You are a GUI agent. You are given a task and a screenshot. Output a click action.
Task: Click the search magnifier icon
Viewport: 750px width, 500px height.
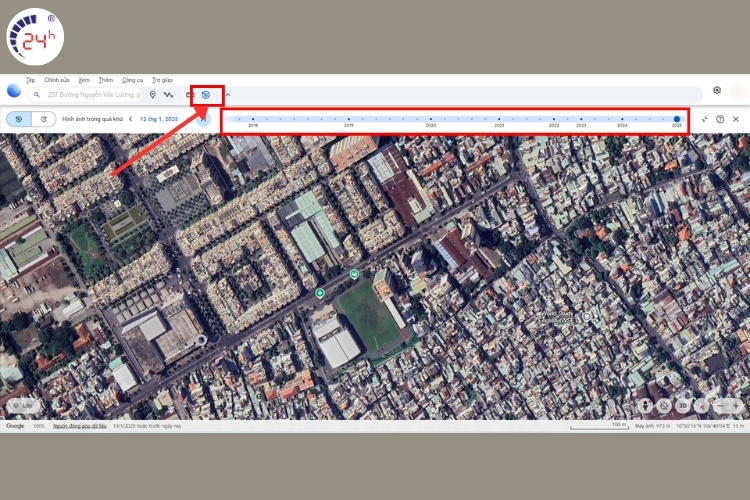tap(37, 95)
